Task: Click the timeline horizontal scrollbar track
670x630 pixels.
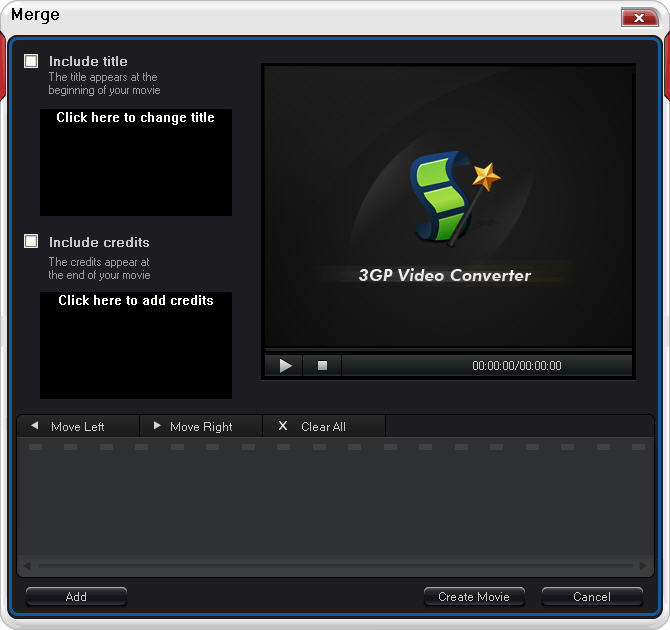Action: pos(335,566)
